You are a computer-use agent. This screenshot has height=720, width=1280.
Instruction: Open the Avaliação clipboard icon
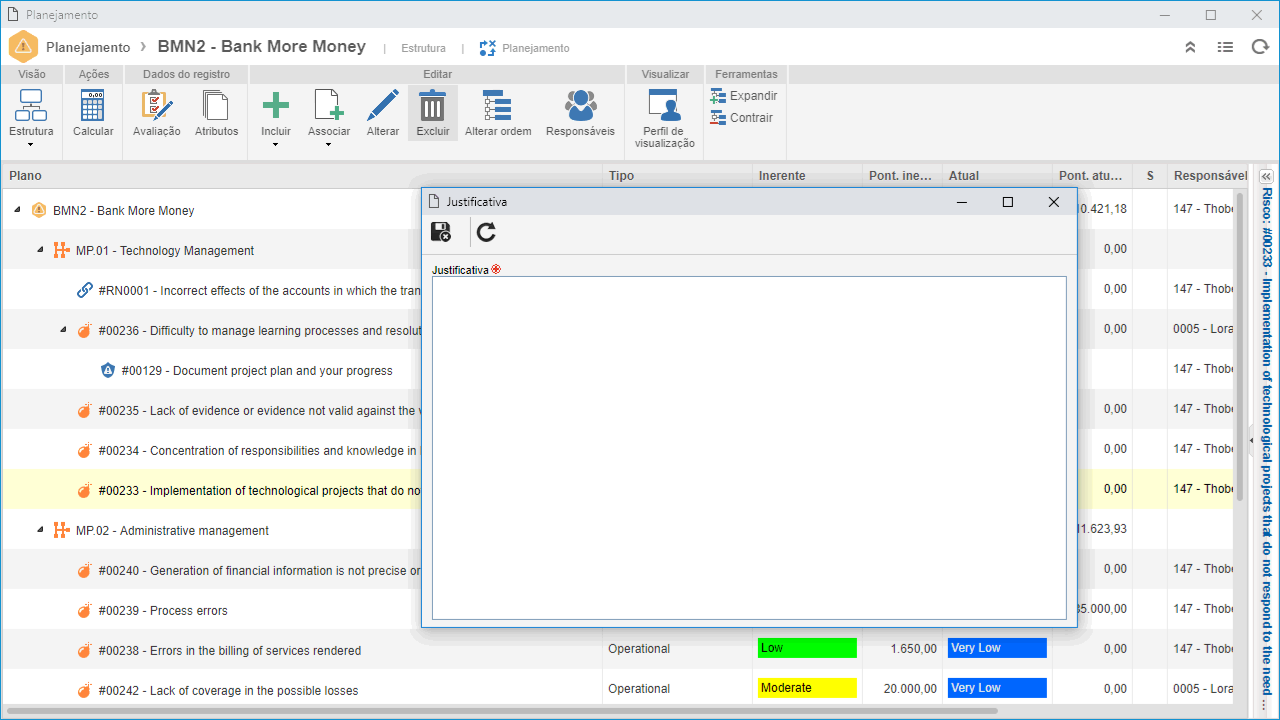[x=156, y=106]
